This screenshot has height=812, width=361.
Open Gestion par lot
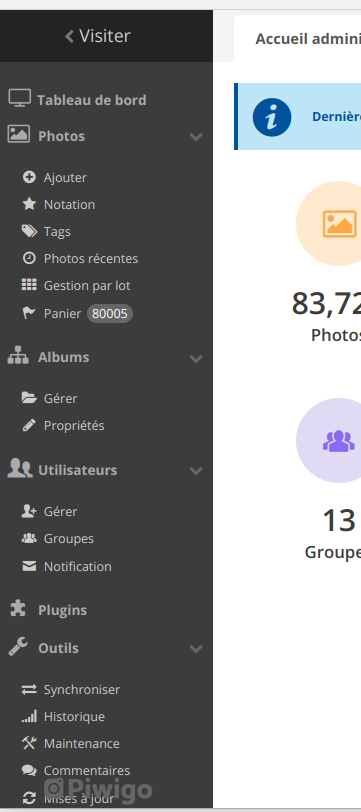[87, 285]
